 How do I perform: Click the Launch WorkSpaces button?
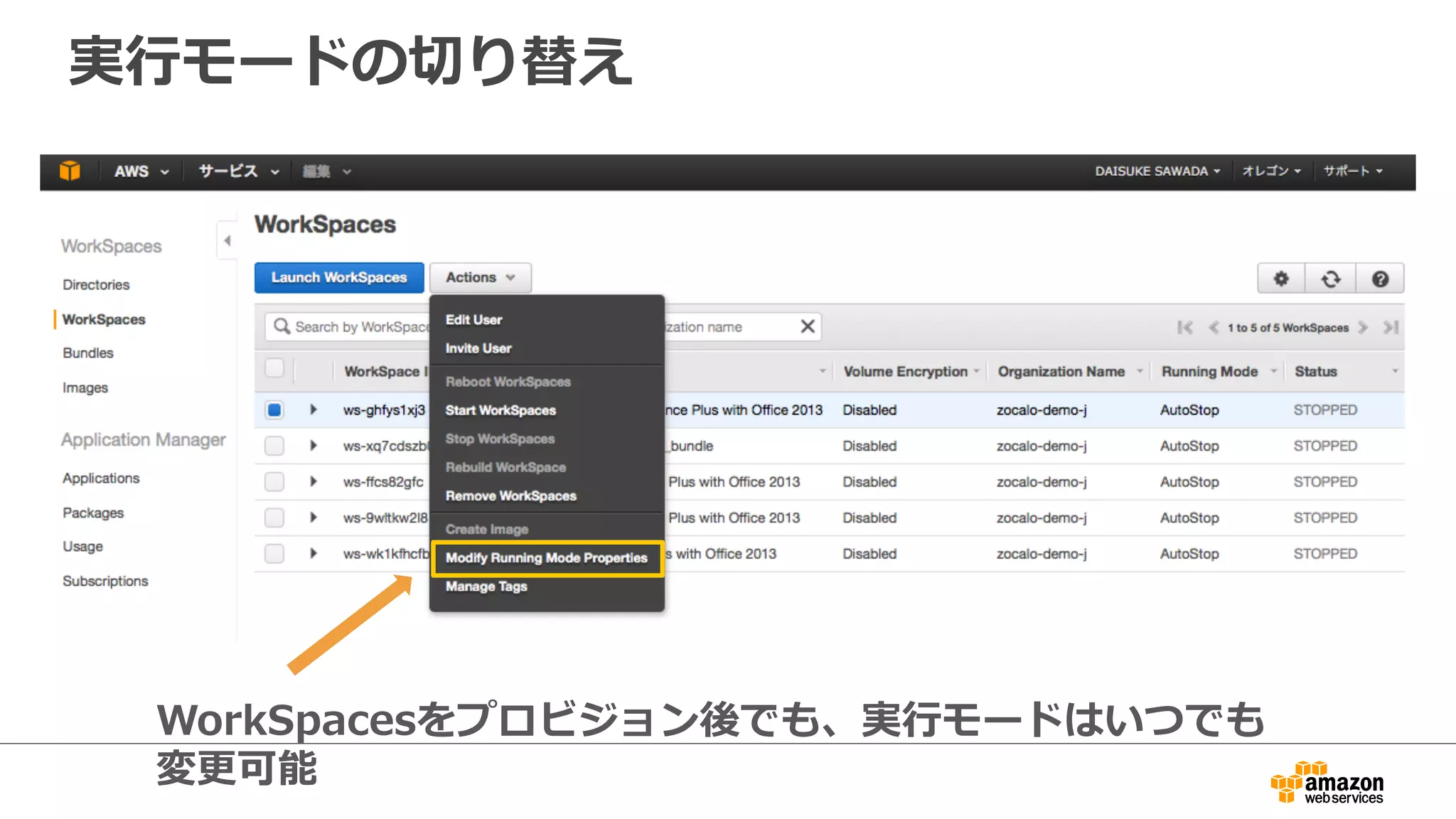339,278
